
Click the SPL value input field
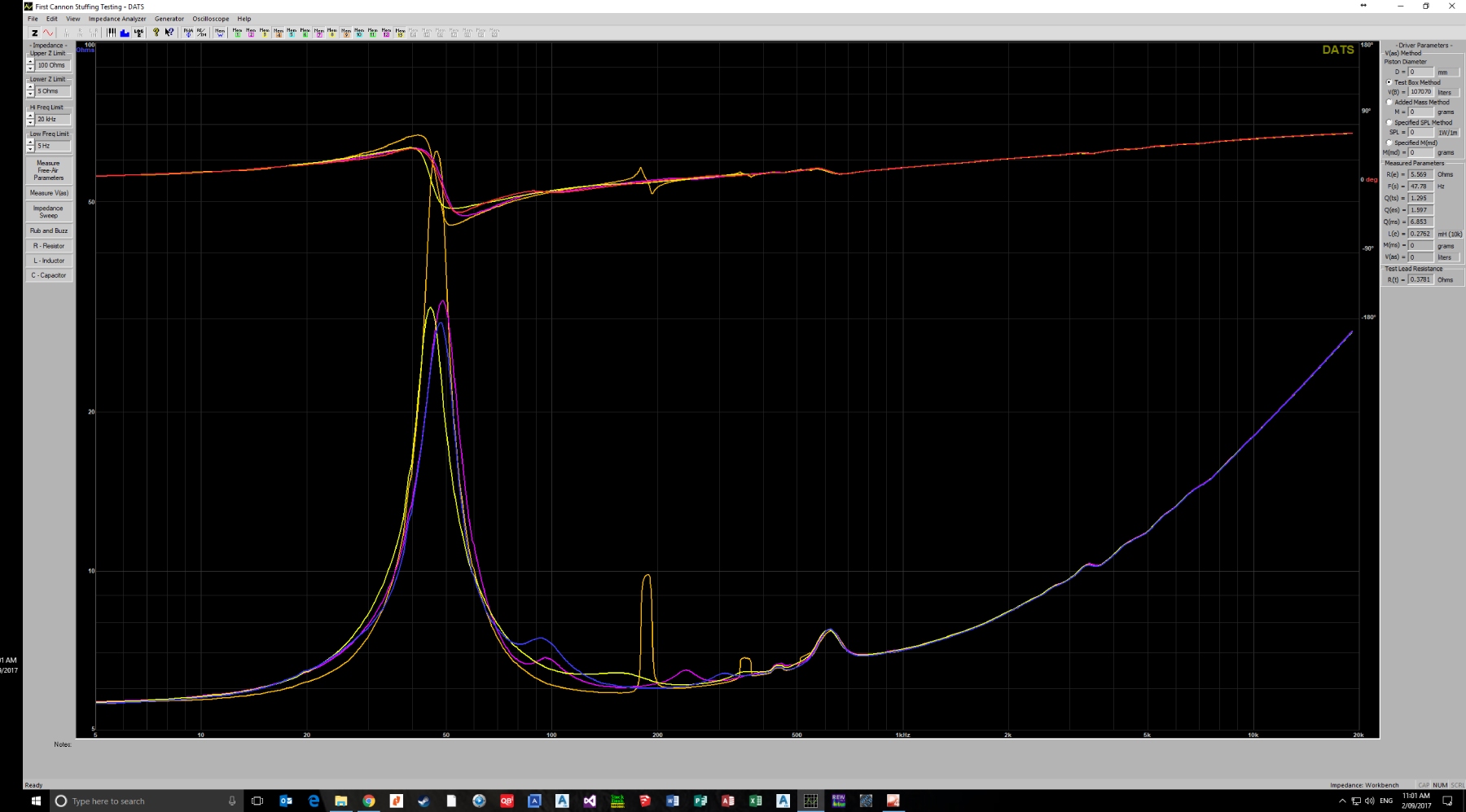(1421, 132)
